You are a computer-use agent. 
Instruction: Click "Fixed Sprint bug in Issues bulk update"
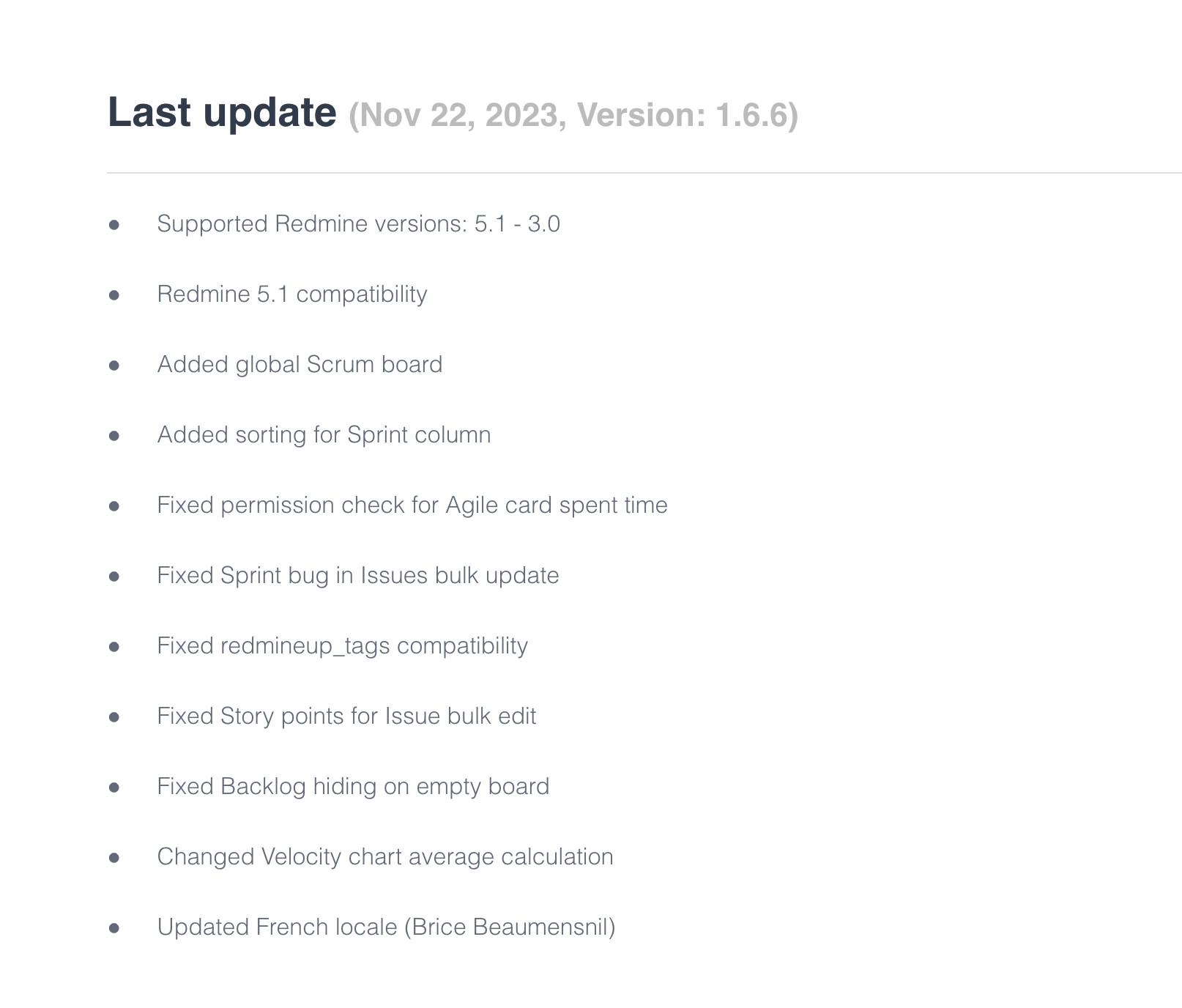pos(357,576)
